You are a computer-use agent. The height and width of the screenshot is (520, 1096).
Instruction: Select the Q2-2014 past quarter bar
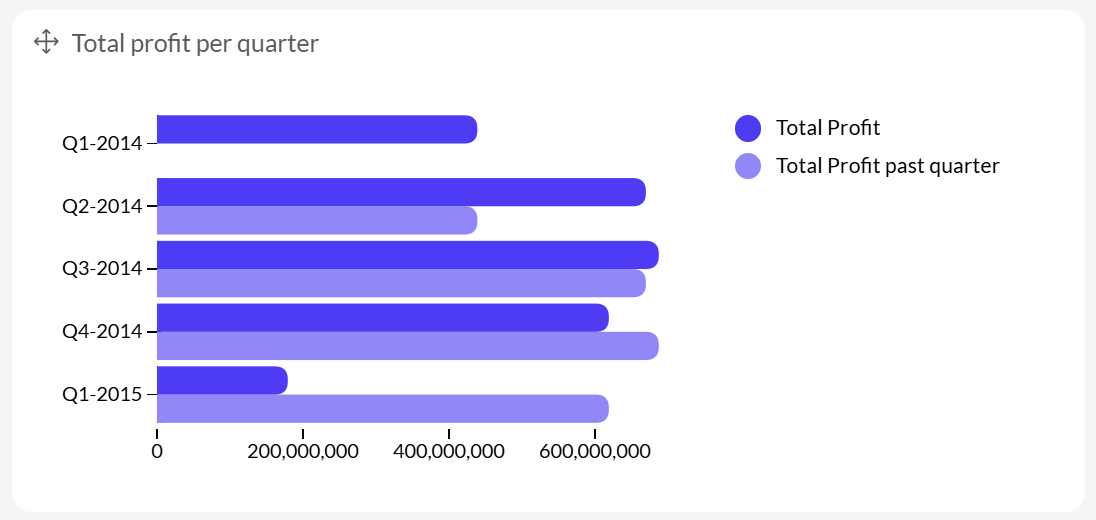click(x=316, y=220)
